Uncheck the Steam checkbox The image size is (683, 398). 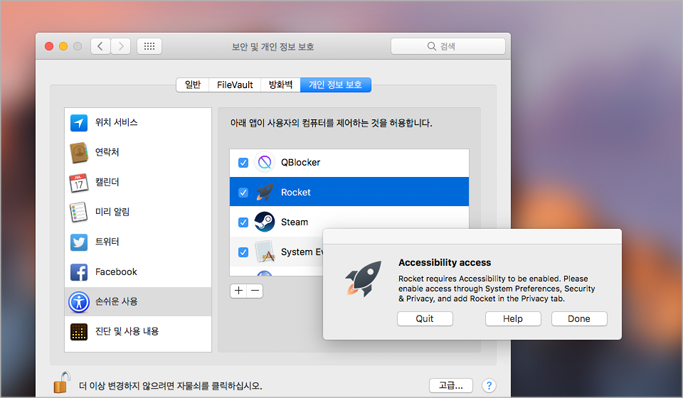pos(243,222)
